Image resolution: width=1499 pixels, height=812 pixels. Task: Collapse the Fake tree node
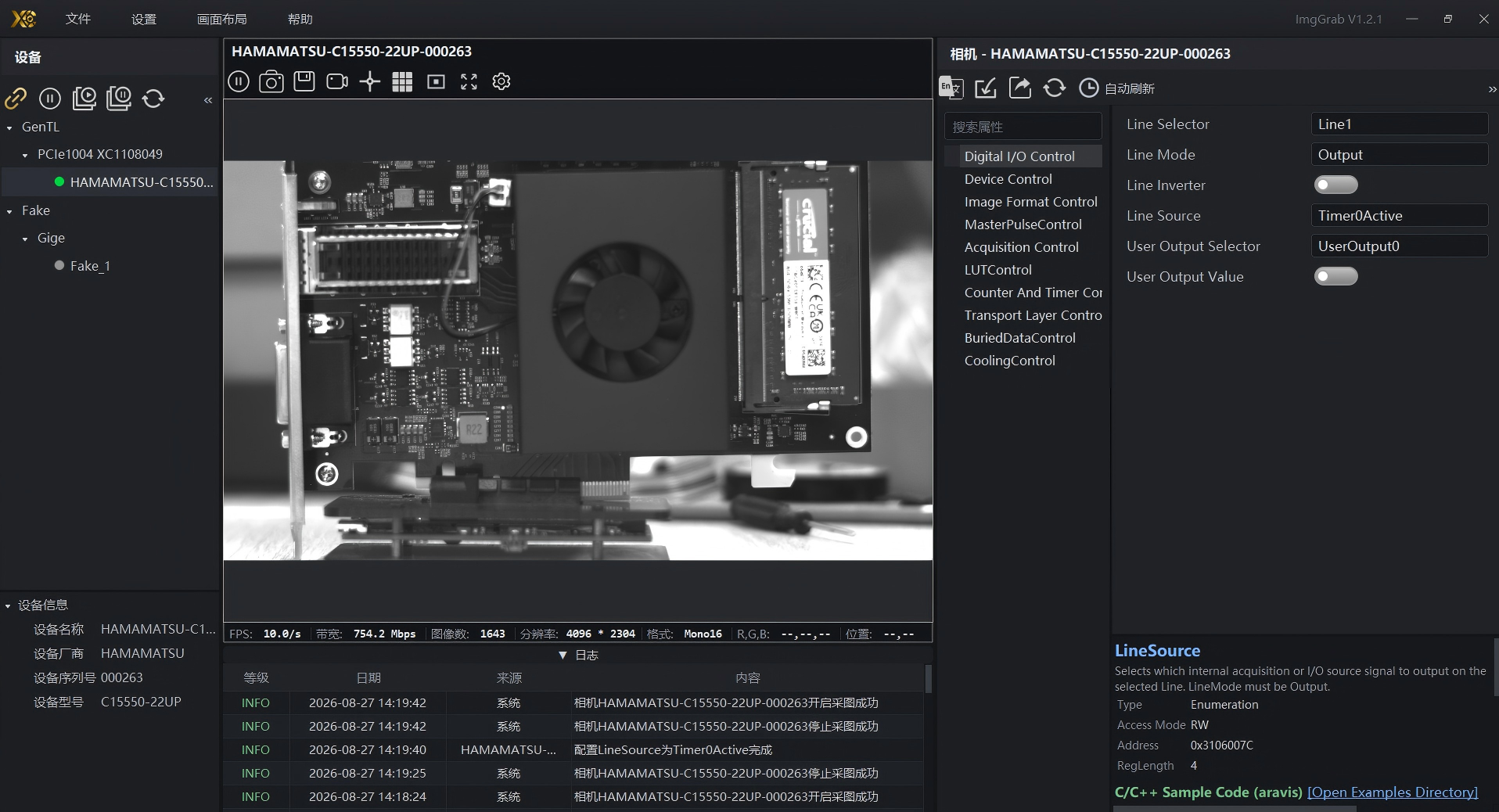point(9,211)
